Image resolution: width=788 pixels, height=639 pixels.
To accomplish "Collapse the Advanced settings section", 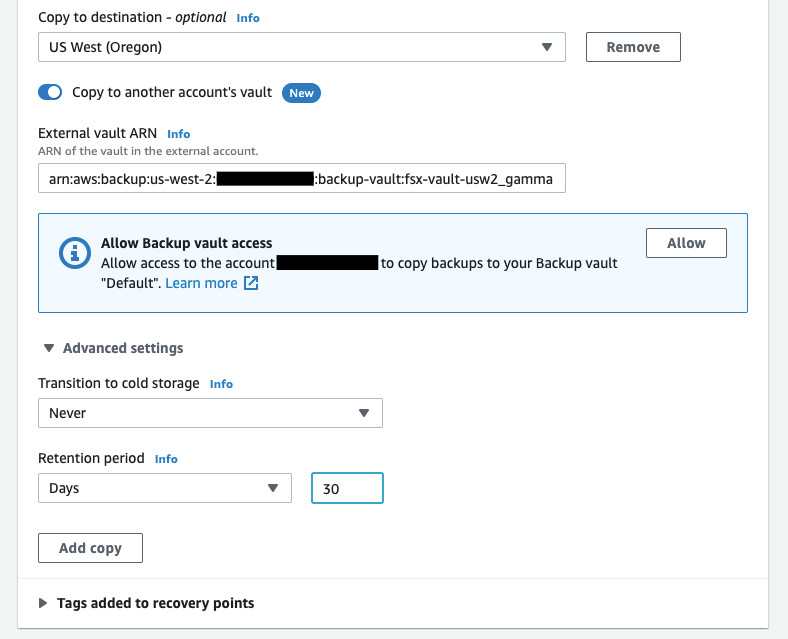I will pos(113,348).
